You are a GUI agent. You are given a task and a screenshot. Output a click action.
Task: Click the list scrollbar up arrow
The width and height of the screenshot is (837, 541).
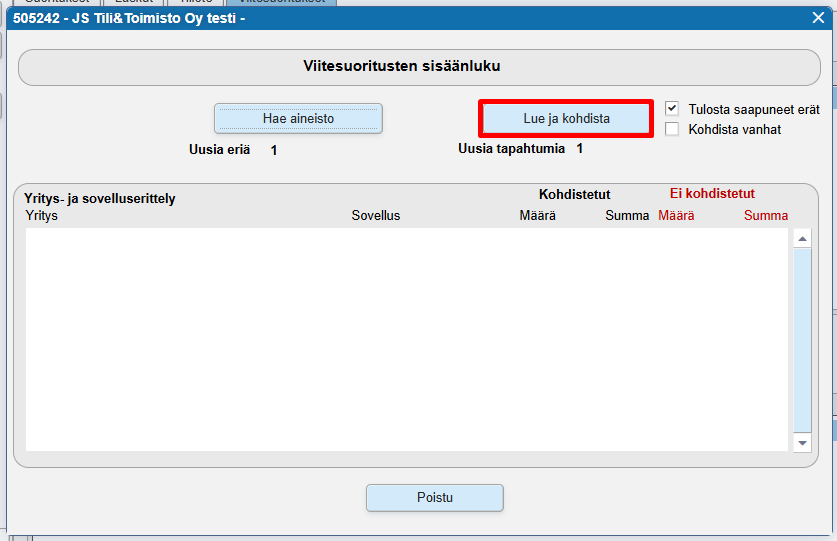tap(802, 239)
